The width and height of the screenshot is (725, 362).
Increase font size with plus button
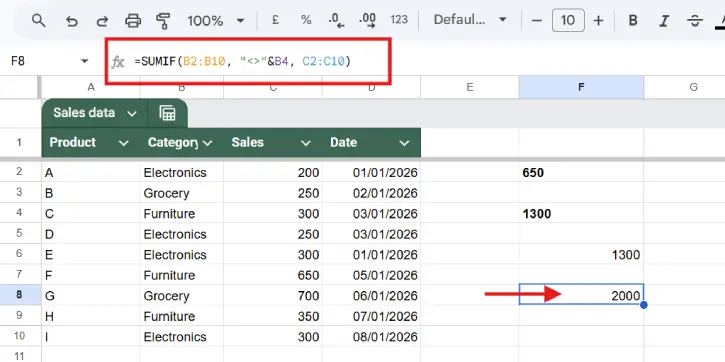click(x=598, y=21)
